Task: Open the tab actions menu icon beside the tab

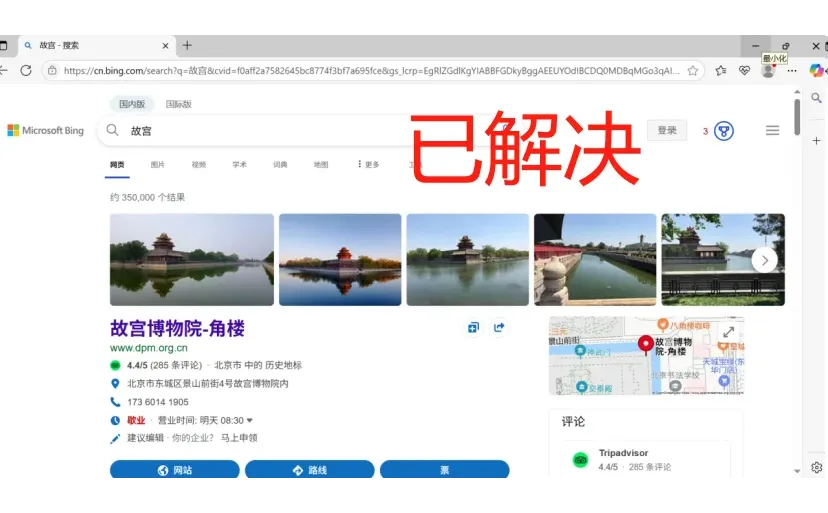Action: pos(3,45)
